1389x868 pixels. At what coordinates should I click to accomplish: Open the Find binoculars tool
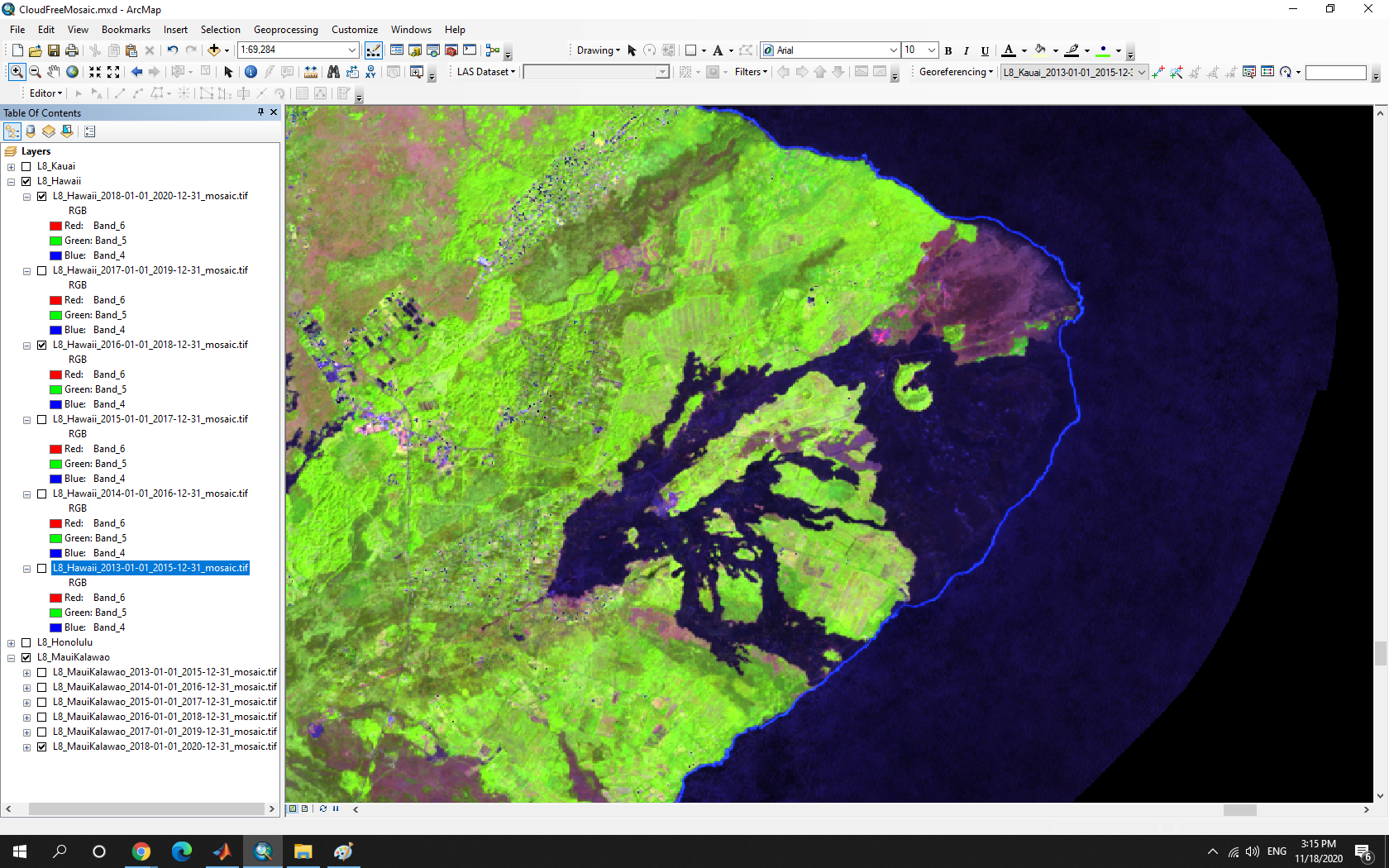(333, 72)
